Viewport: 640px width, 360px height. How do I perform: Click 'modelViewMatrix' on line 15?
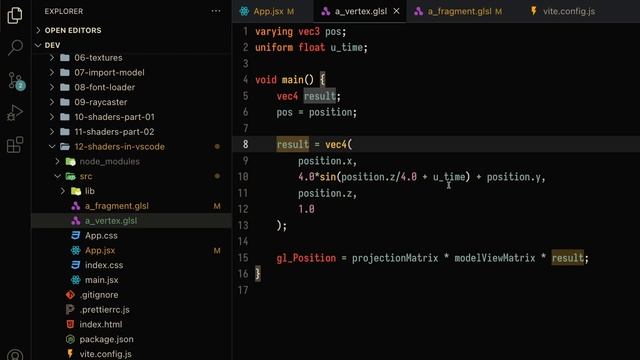[495, 258]
